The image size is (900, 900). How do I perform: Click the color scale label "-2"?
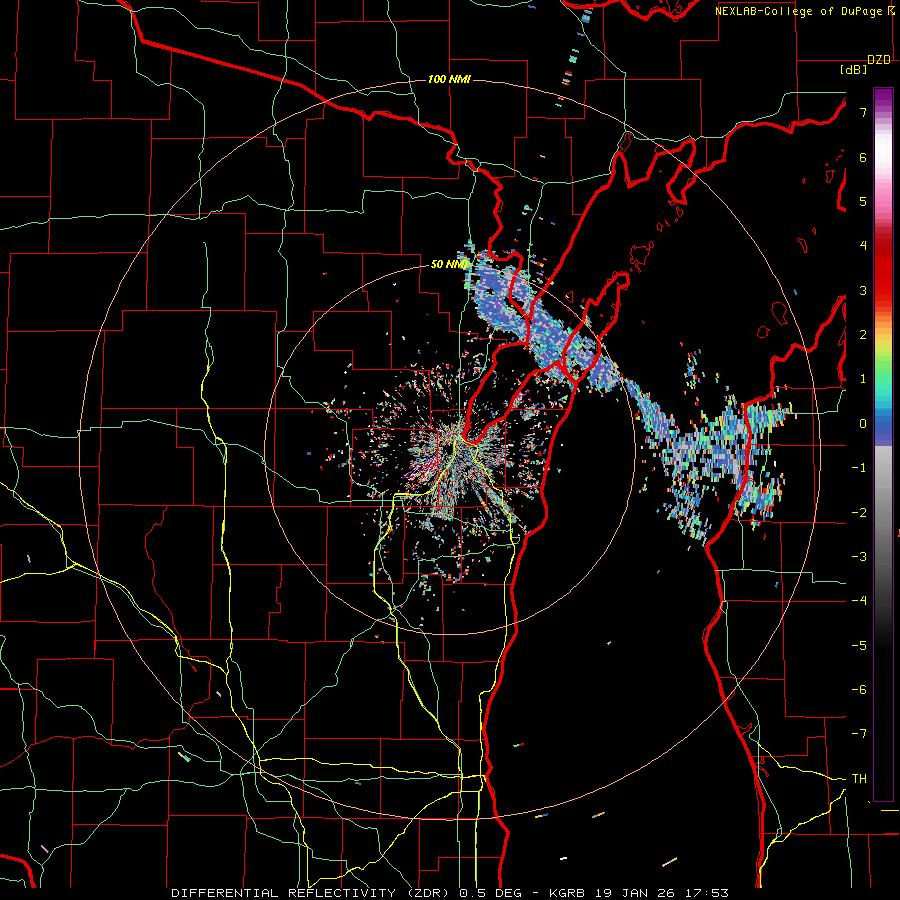pos(859,512)
